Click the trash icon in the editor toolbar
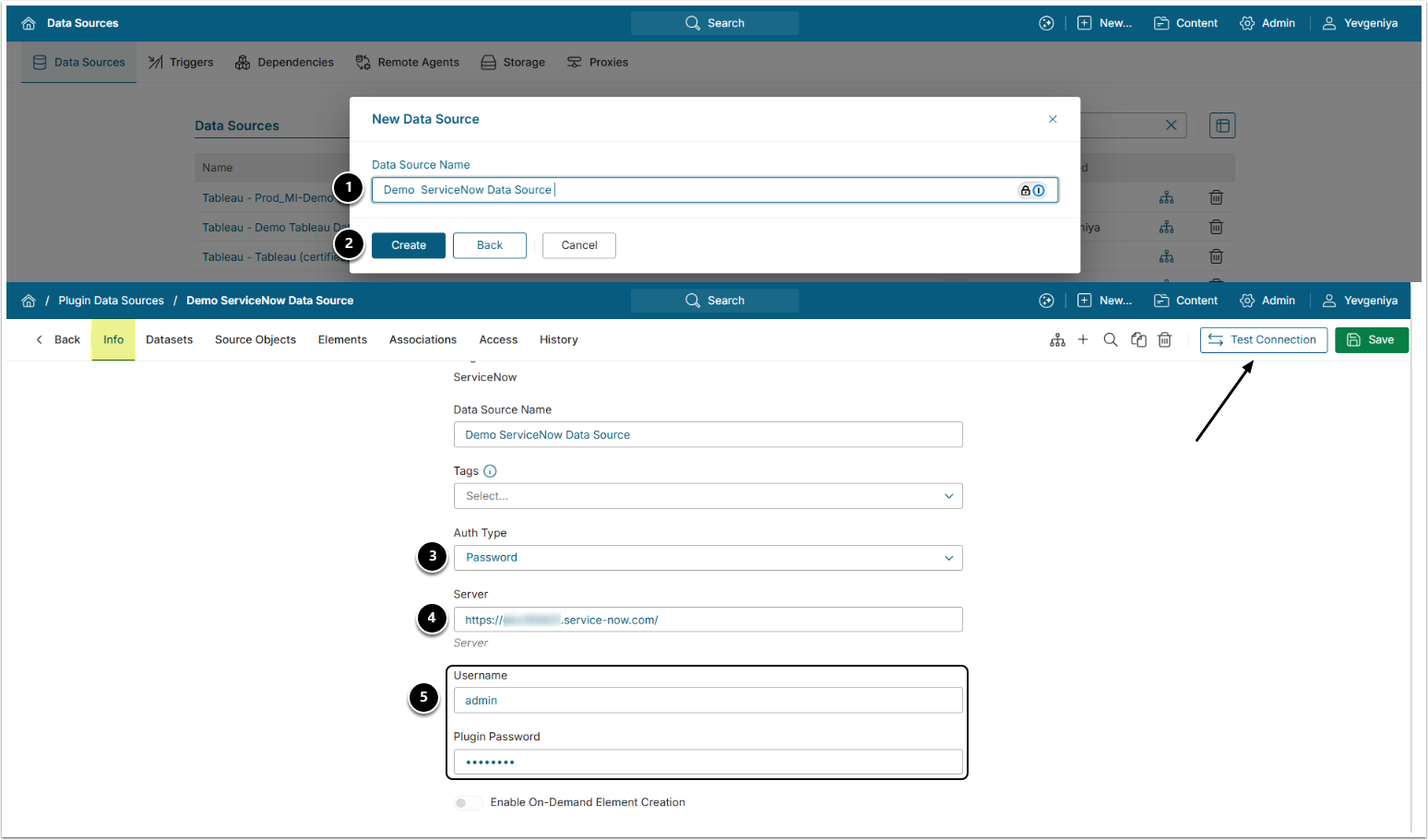 [x=1165, y=340]
